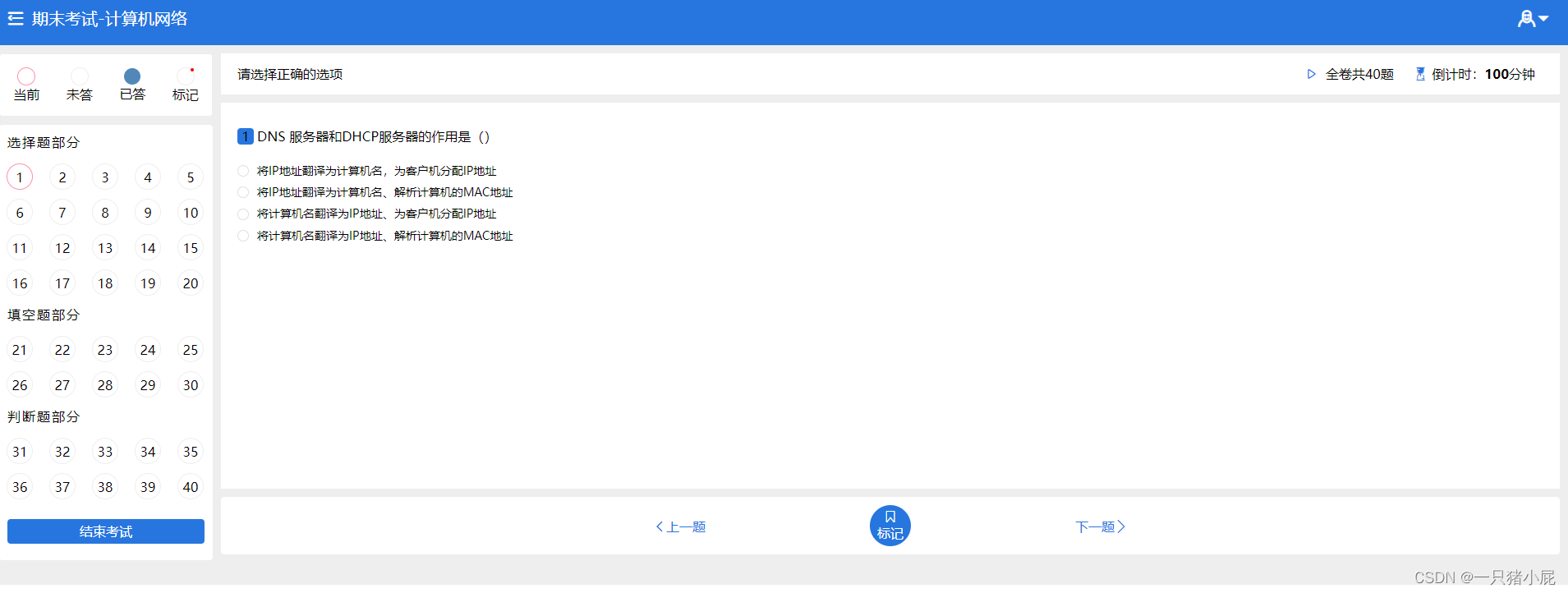Click the hourglass countdown icon
1568x593 pixels.
click(1420, 74)
